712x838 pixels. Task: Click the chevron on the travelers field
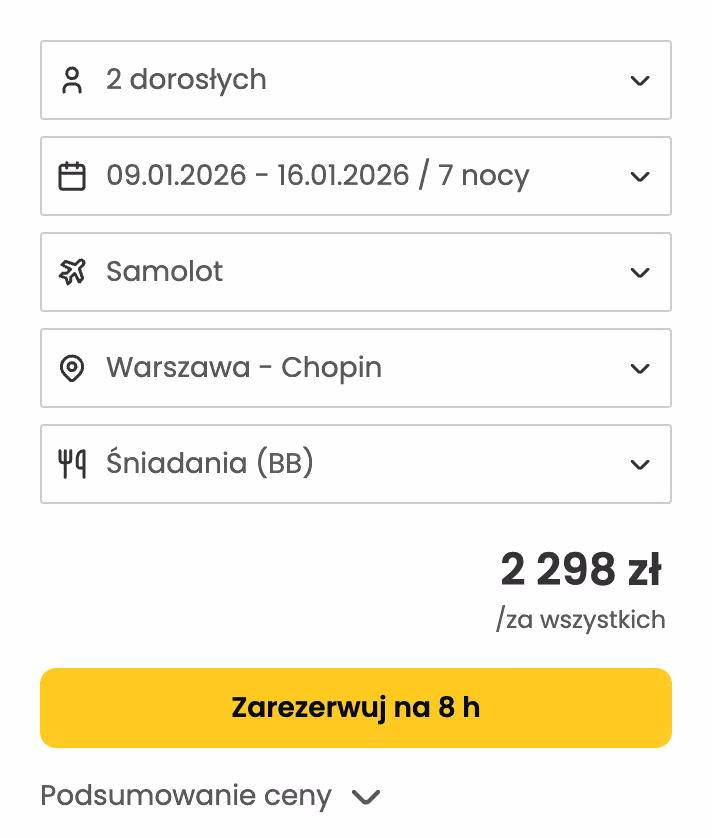[x=640, y=80]
